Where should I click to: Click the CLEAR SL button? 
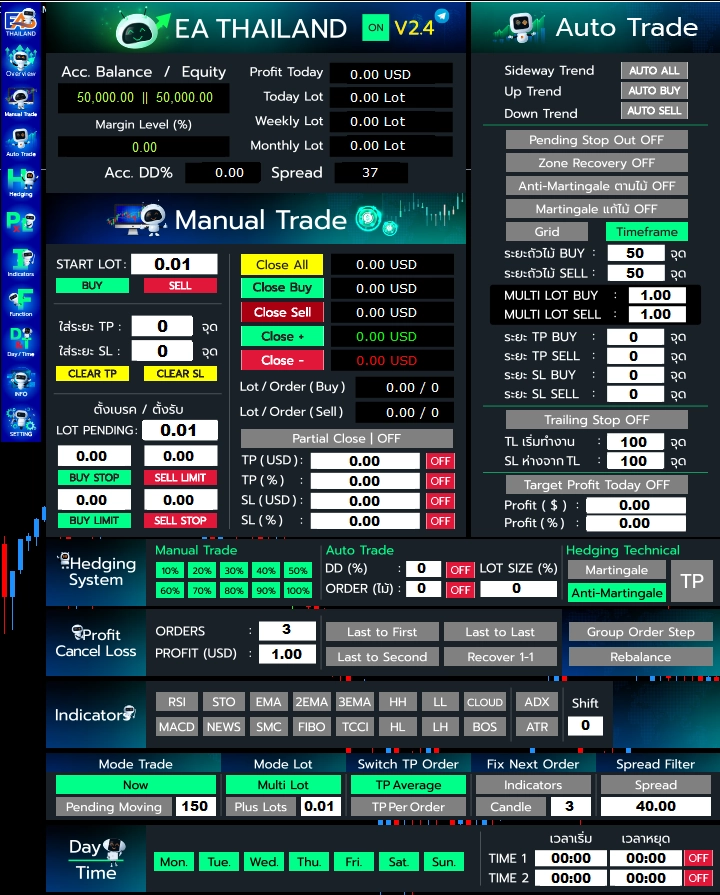click(180, 373)
